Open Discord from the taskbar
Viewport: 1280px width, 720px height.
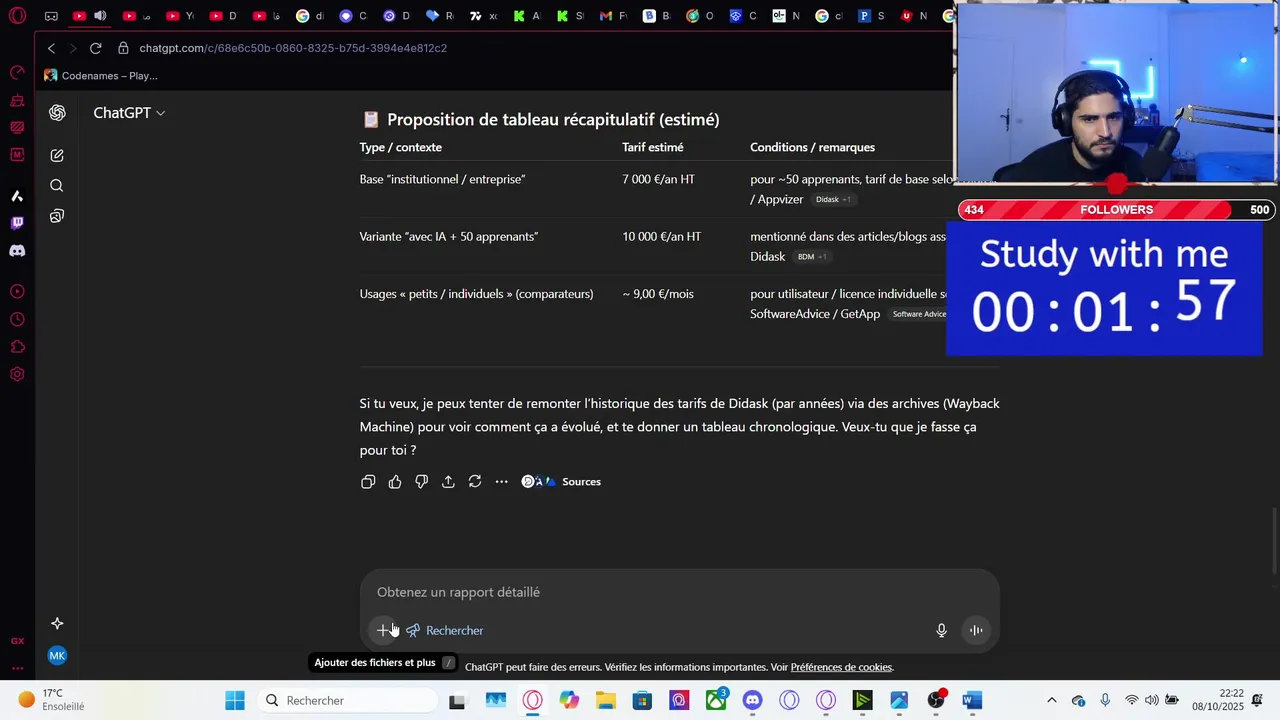click(x=753, y=700)
